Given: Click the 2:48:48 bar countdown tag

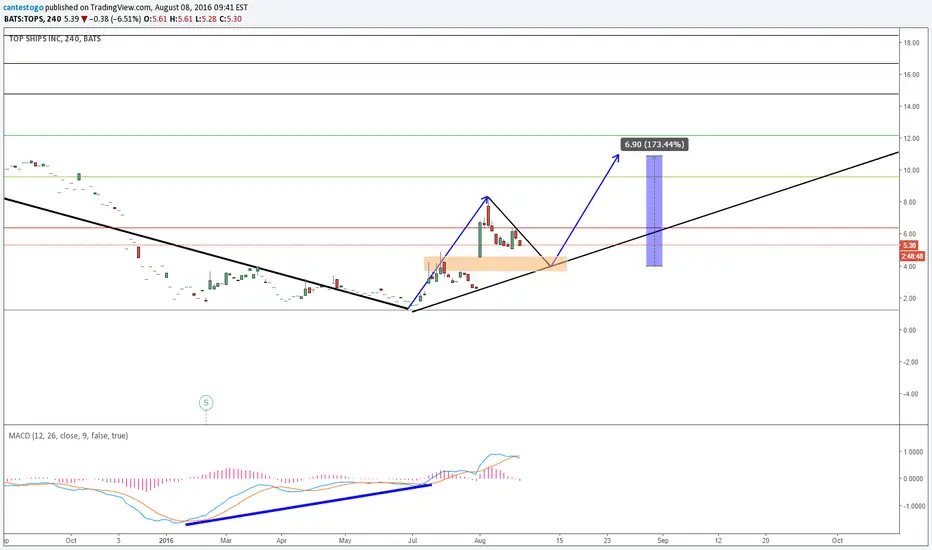Looking at the screenshot, I should pos(912,256).
